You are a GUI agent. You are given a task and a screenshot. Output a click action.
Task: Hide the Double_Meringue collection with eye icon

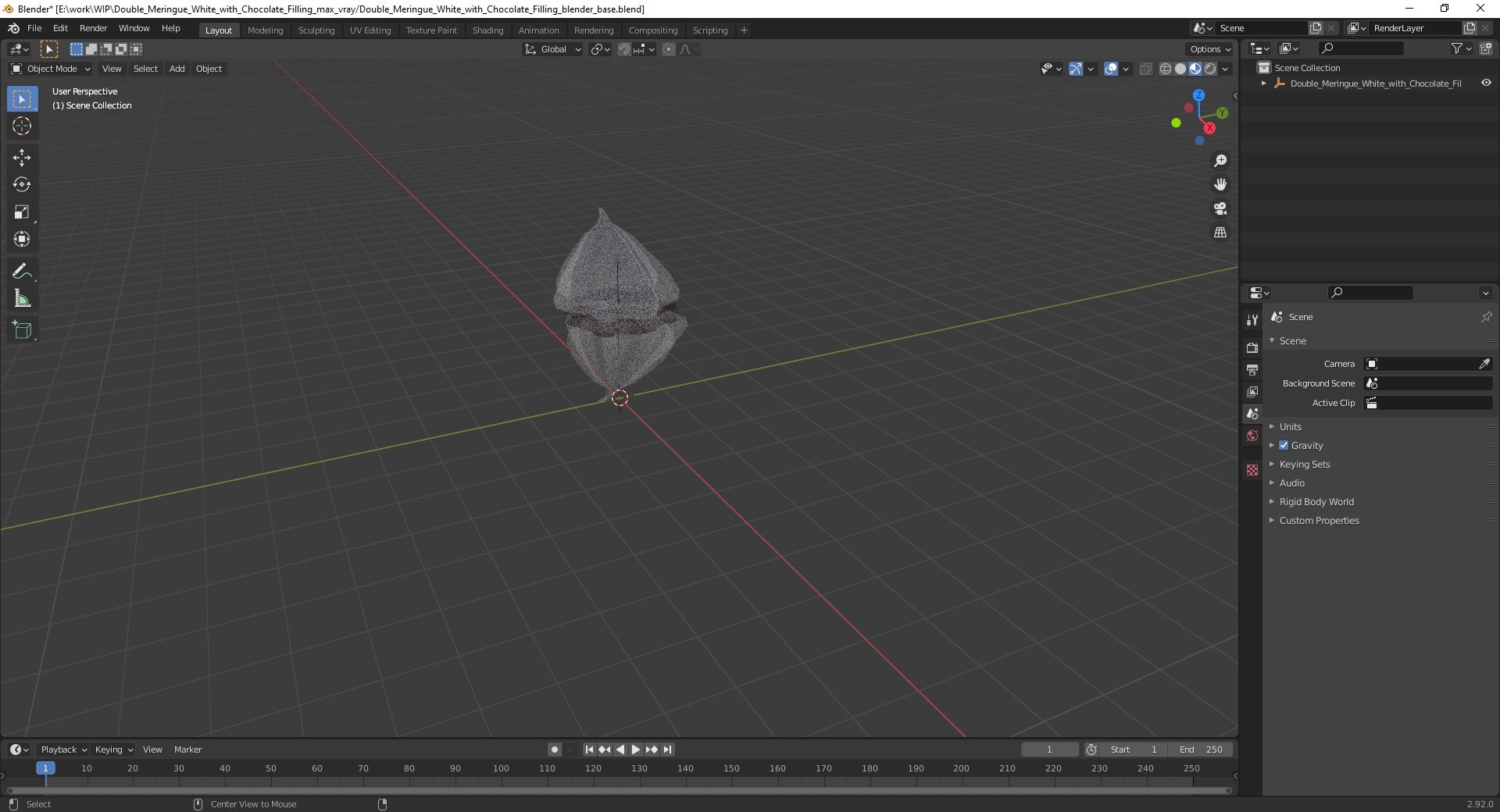pyautogui.click(x=1486, y=83)
